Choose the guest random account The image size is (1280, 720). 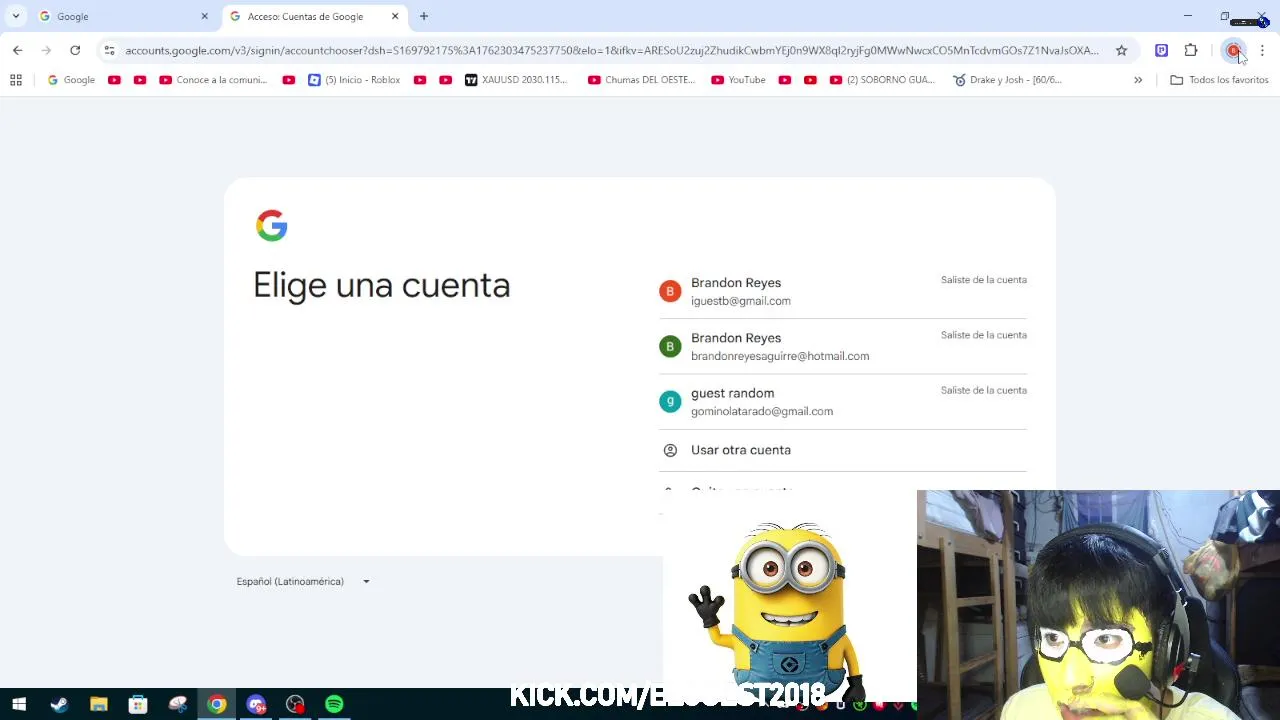tap(843, 401)
